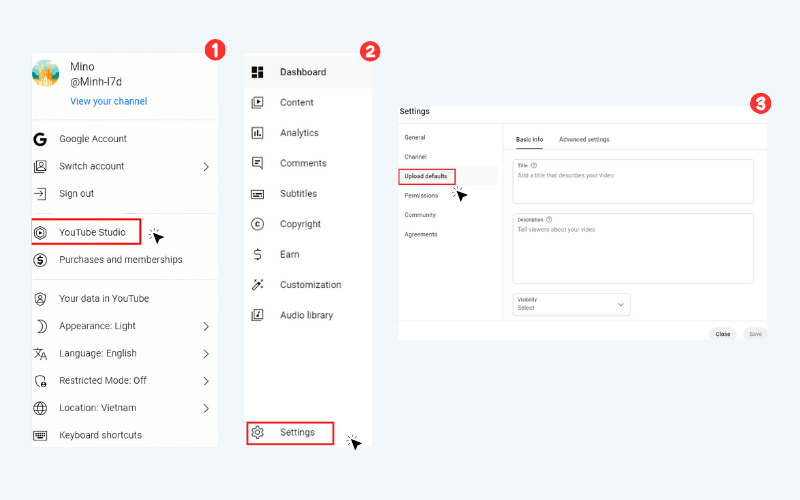Click the Switch account person icon
The width and height of the screenshot is (800, 500).
(x=40, y=166)
